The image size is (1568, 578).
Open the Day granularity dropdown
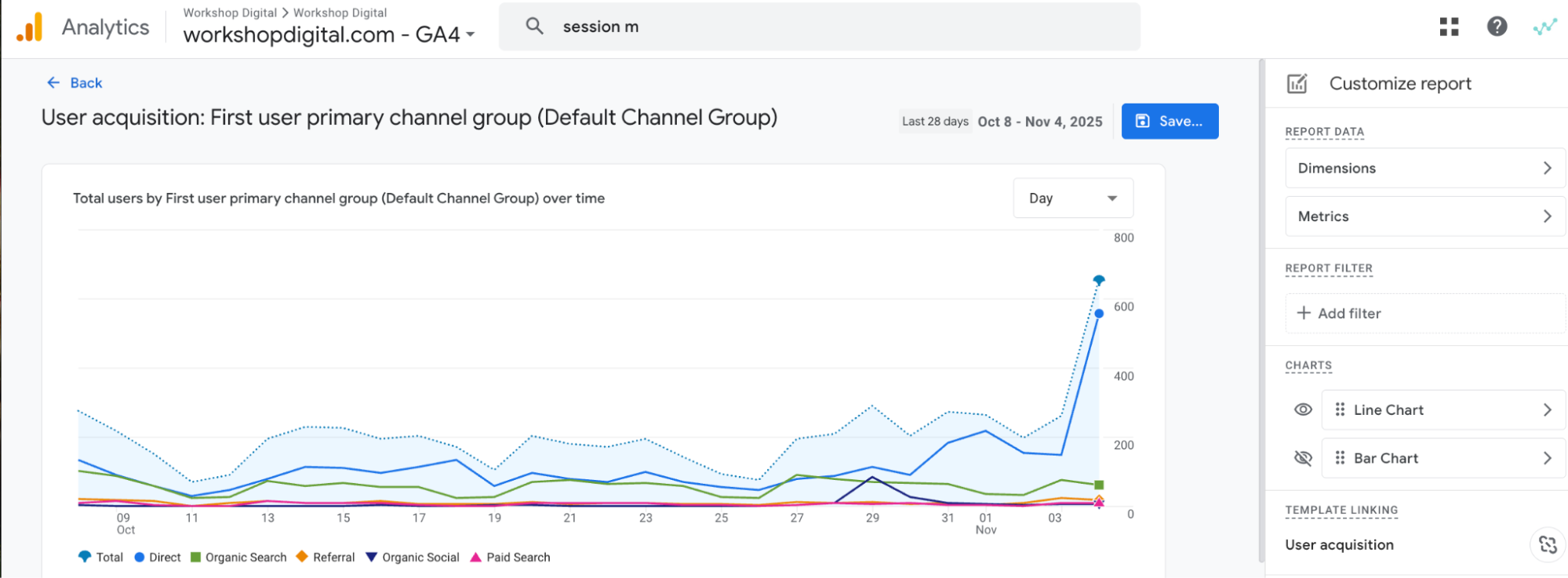[x=1073, y=198]
